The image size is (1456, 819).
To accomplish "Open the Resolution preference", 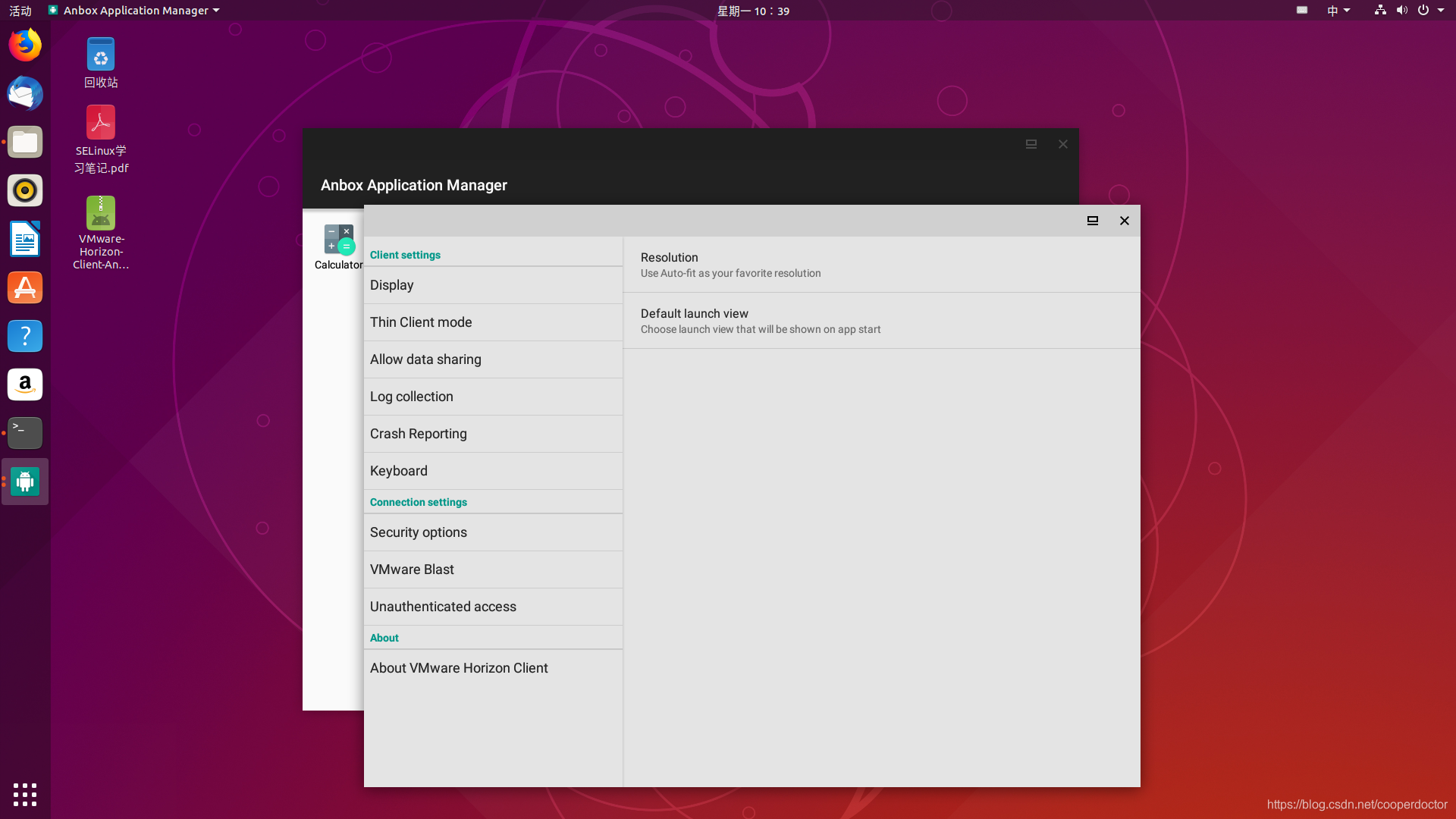I will tap(881, 265).
